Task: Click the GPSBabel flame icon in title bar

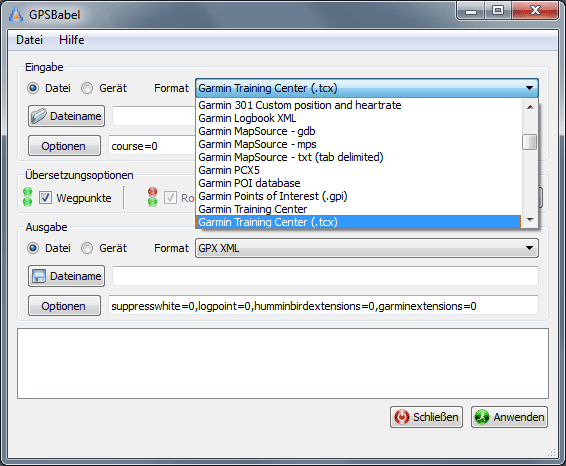Action: tap(16, 15)
